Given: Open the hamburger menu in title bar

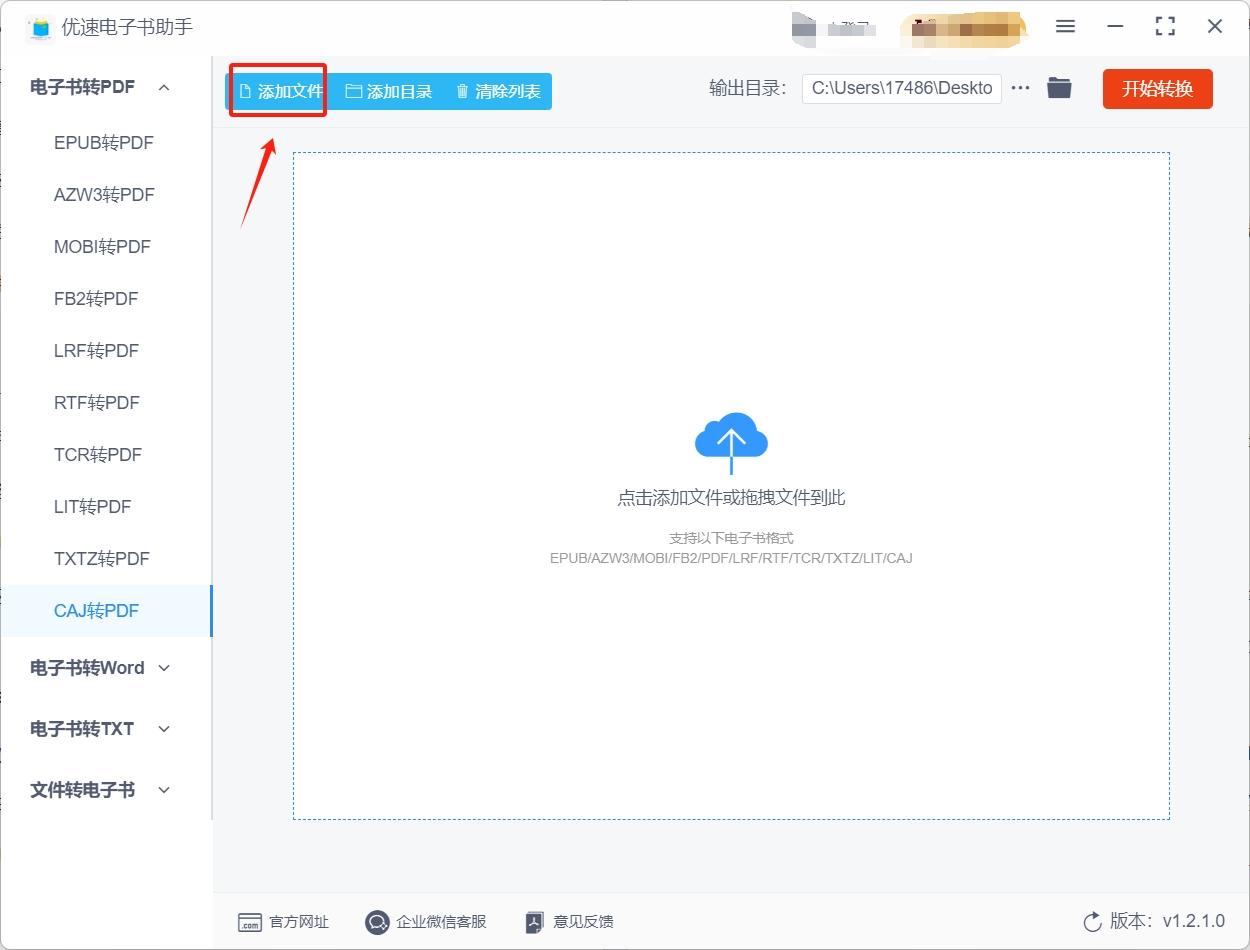Looking at the screenshot, I should pyautogui.click(x=1065, y=27).
